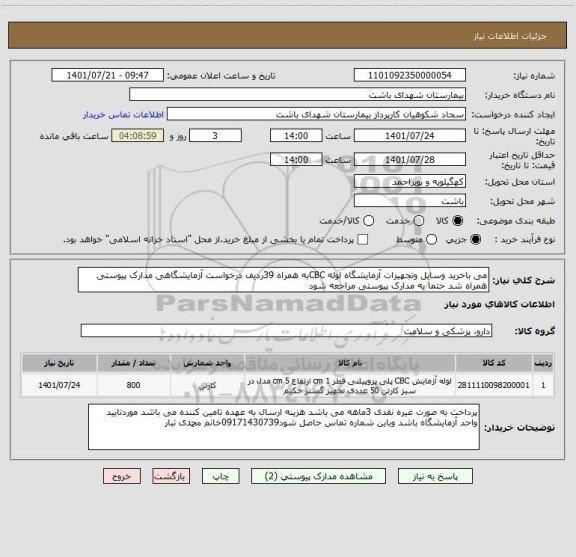This screenshot has width=576, height=557.
Task: Click the unit cell کارتن
Action: (x=208, y=385)
